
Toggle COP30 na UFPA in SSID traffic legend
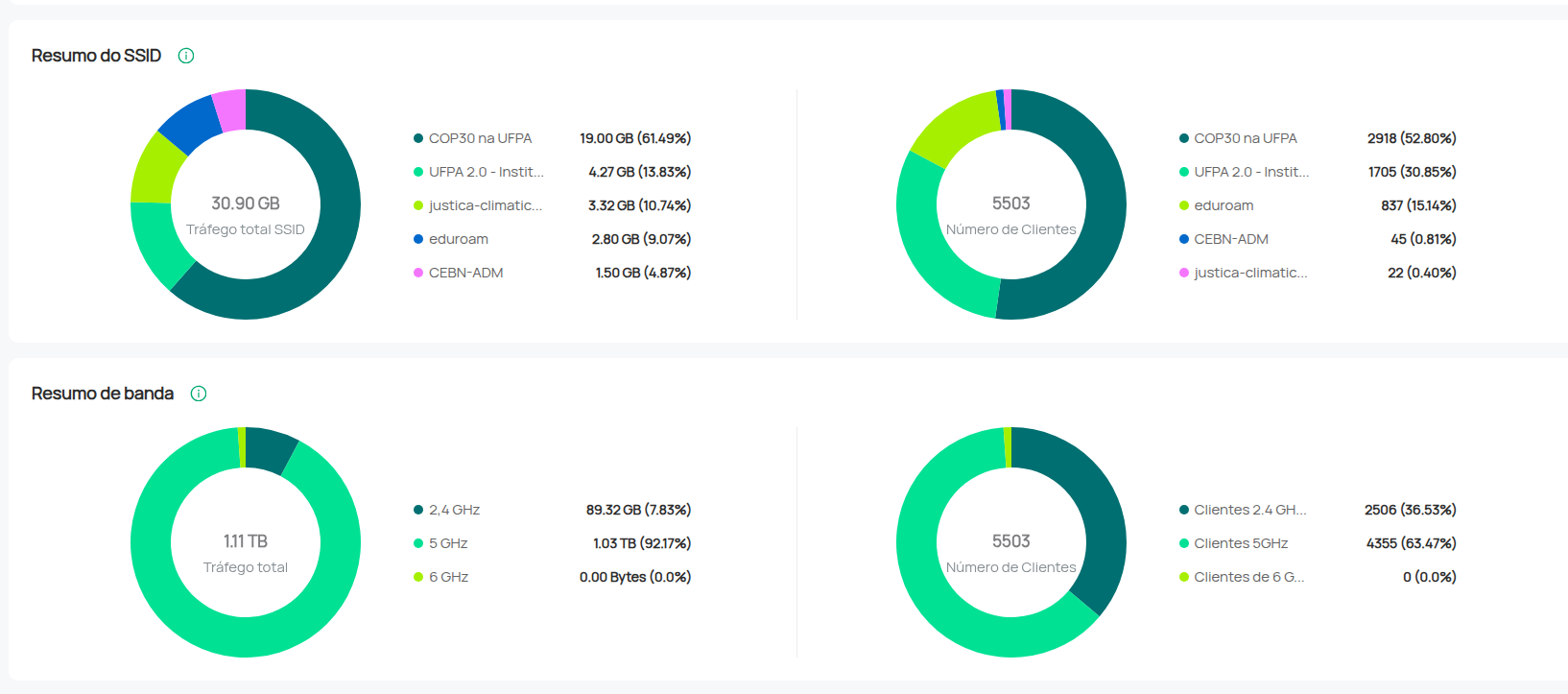click(x=480, y=138)
